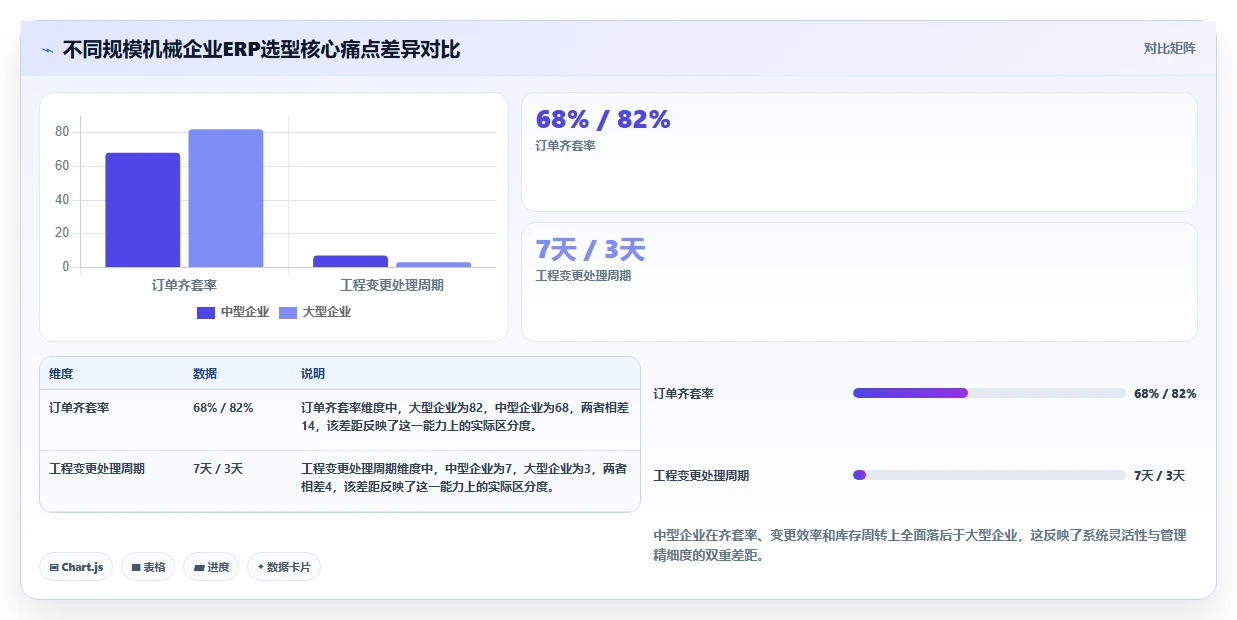
Task: Click the 对比矩阵 label in header
Action: tap(1170, 48)
